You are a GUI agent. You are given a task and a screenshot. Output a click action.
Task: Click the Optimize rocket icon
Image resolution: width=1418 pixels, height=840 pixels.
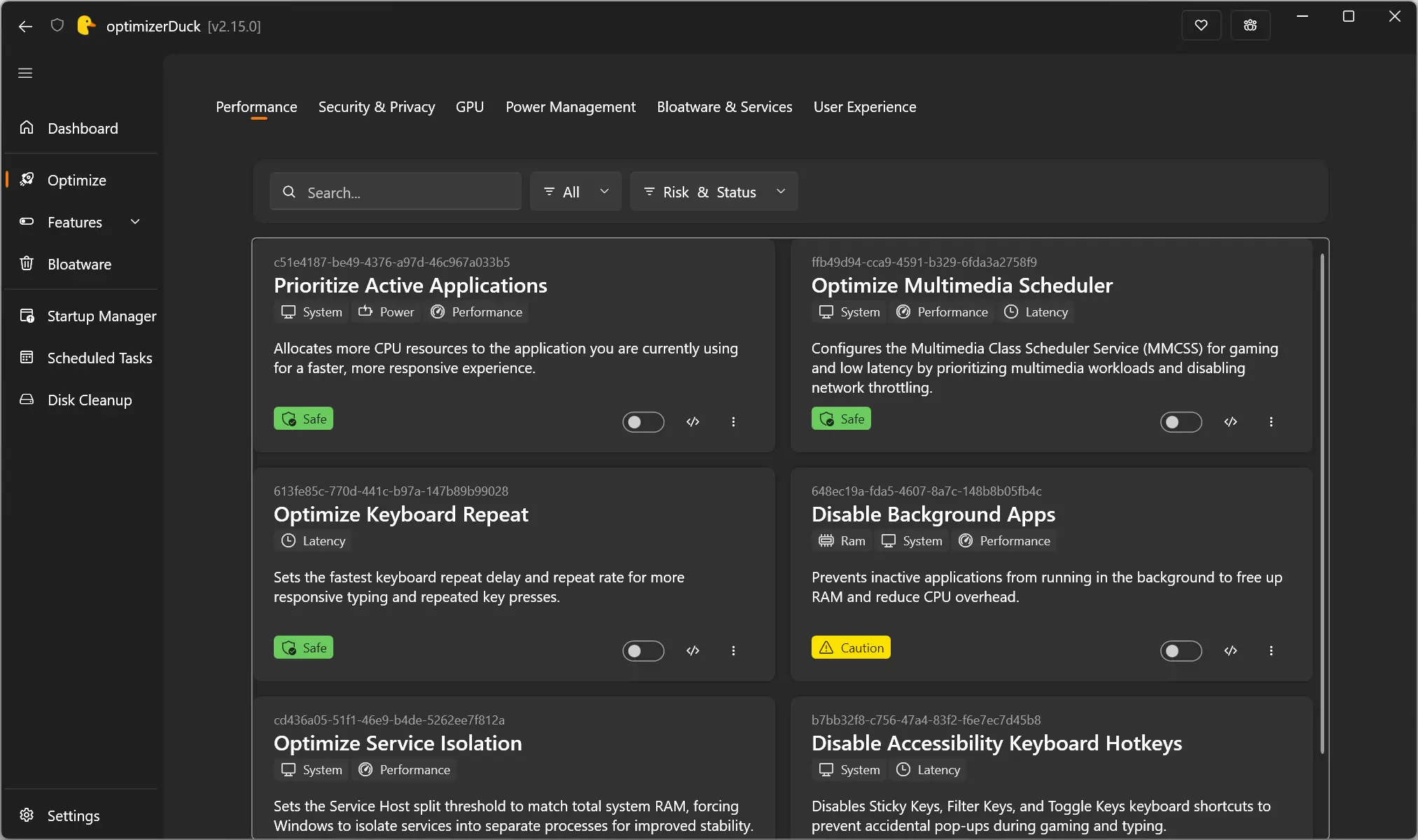tap(27, 179)
